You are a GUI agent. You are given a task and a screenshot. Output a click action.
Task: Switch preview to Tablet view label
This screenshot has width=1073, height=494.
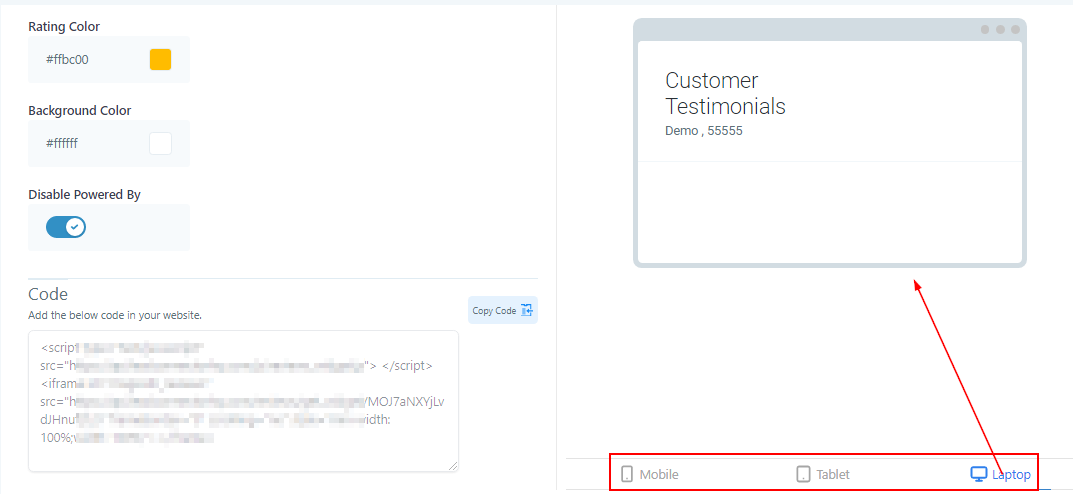click(x=833, y=474)
